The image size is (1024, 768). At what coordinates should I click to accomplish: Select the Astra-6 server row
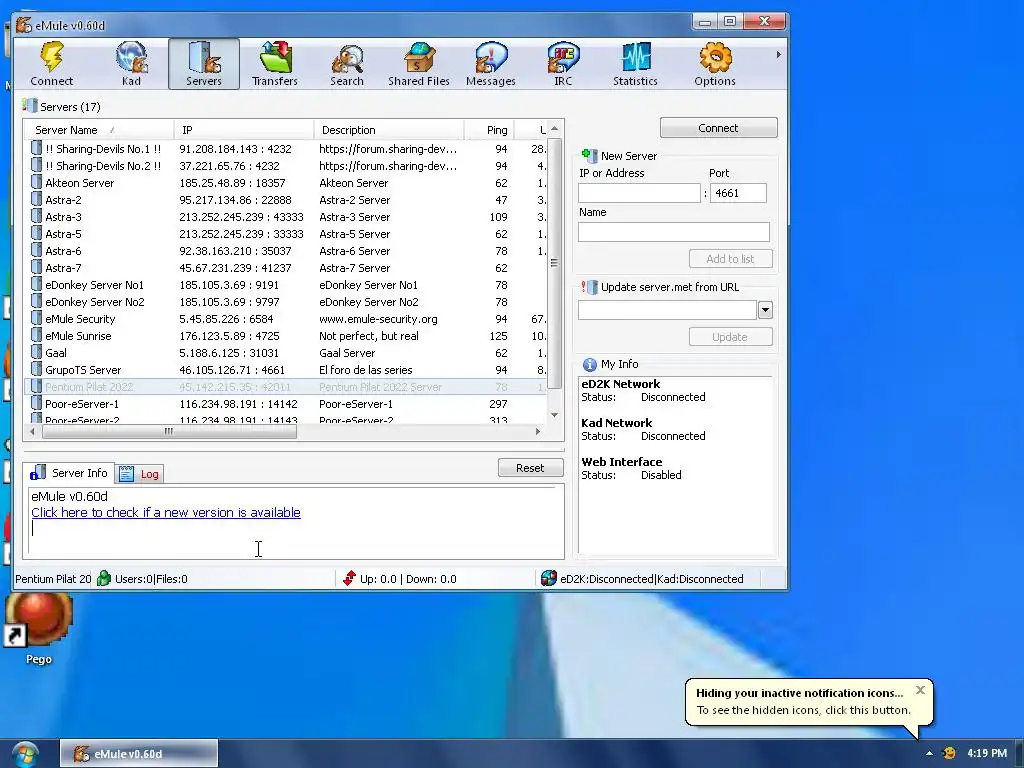[x=286, y=251]
